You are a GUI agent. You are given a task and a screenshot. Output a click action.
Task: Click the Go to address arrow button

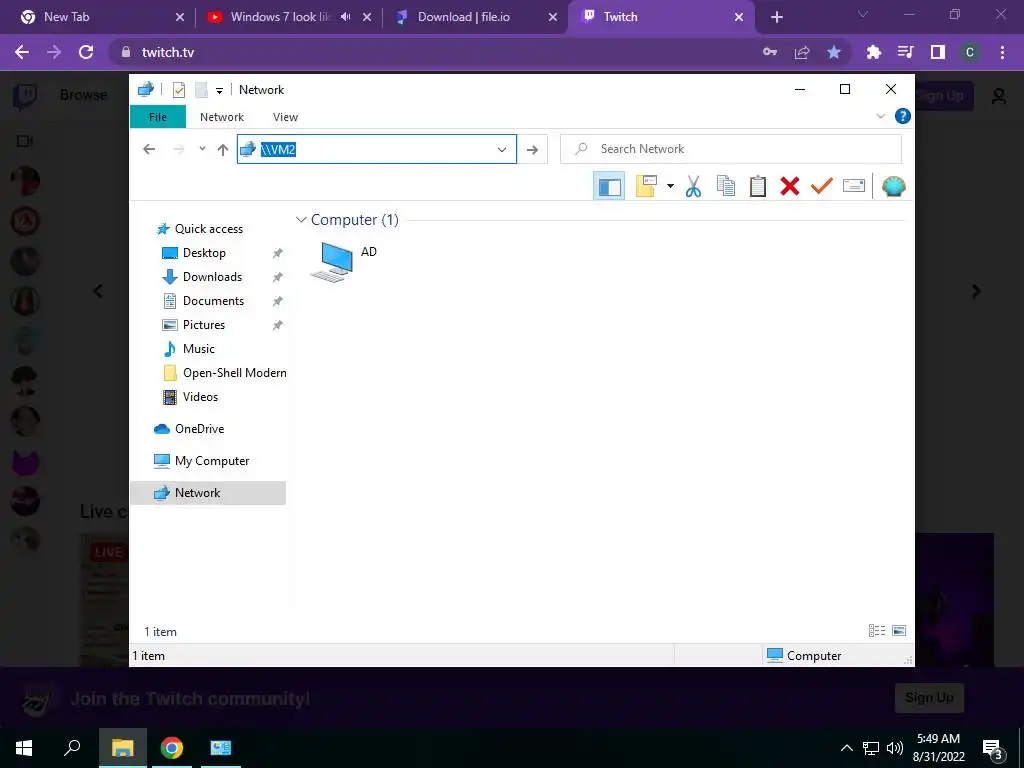pos(532,150)
